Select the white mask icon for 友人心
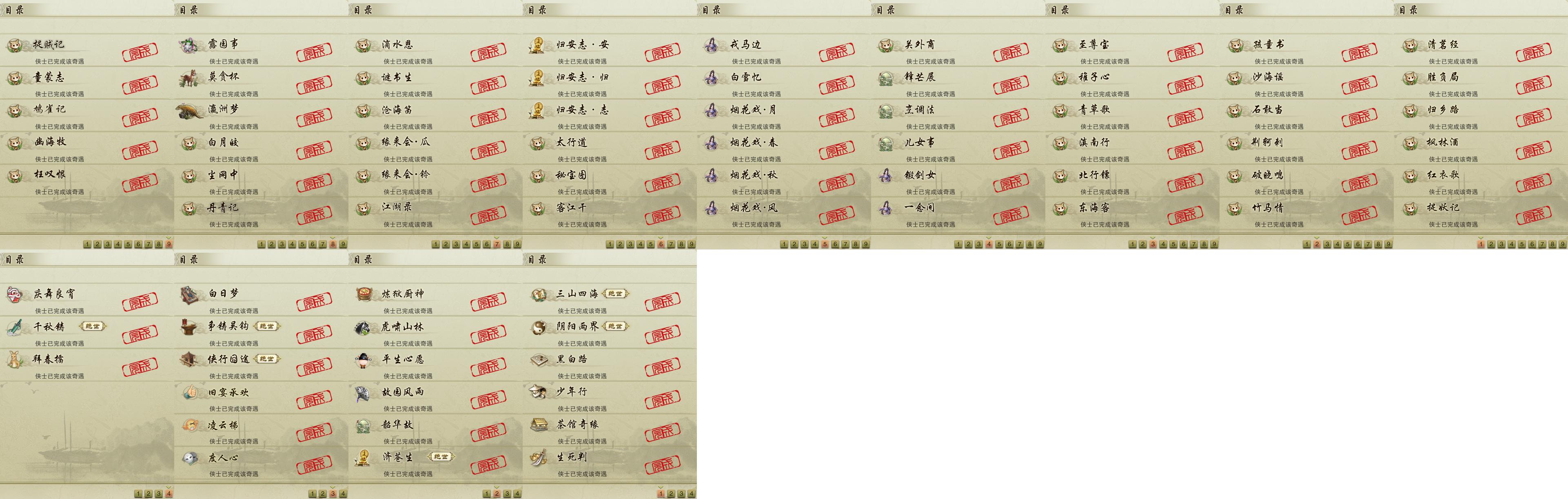This screenshot has width=1568, height=499. click(190, 458)
